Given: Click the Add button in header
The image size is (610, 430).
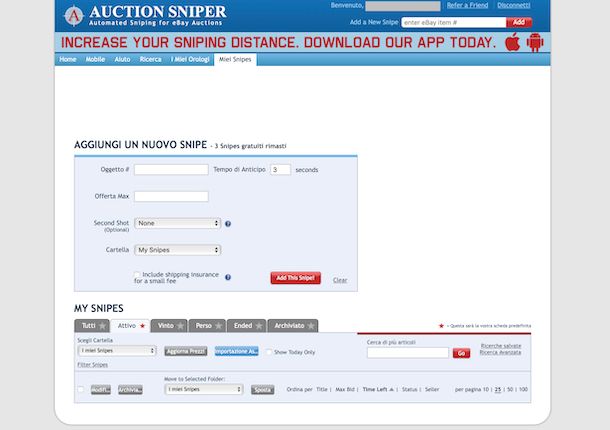Looking at the screenshot, I should tap(519, 22).
